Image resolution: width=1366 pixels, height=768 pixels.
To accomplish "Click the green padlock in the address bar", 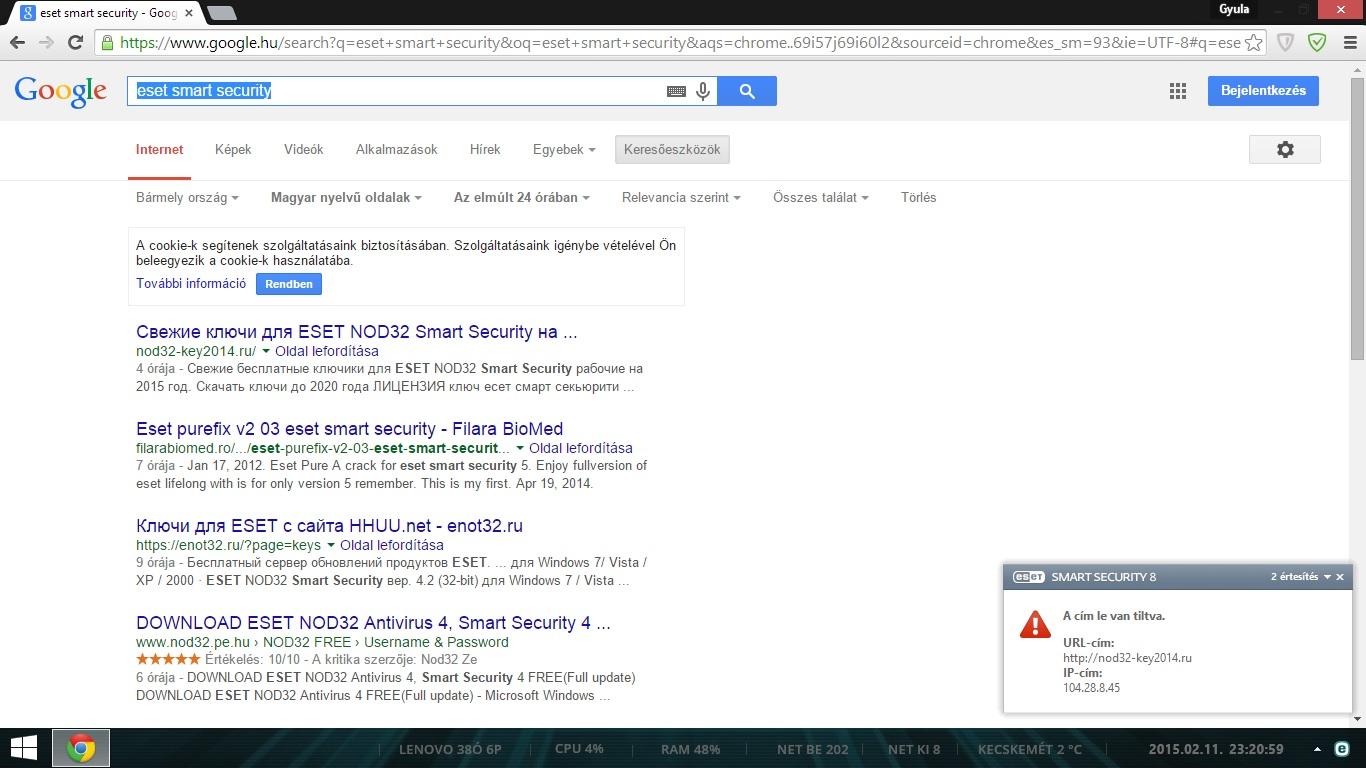I will coord(107,43).
